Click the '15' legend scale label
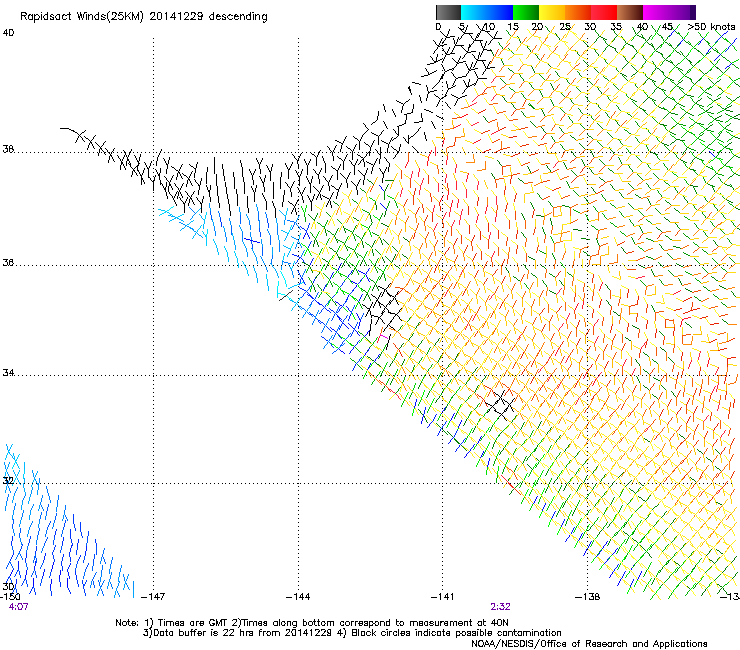Image resolution: width=740 pixels, height=650 pixels. pos(513,27)
